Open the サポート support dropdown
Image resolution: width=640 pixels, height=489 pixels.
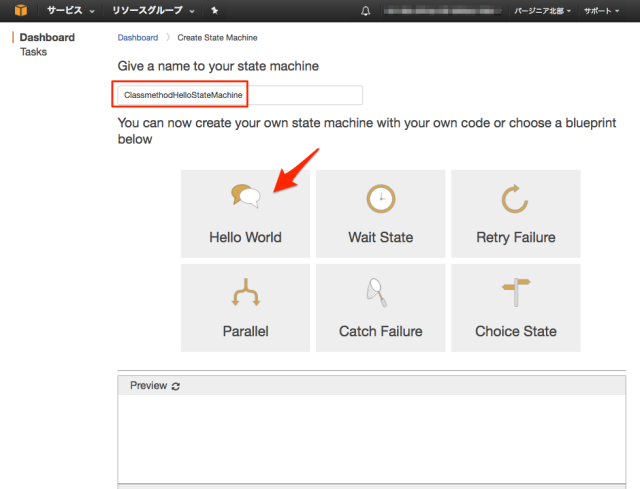(x=601, y=11)
